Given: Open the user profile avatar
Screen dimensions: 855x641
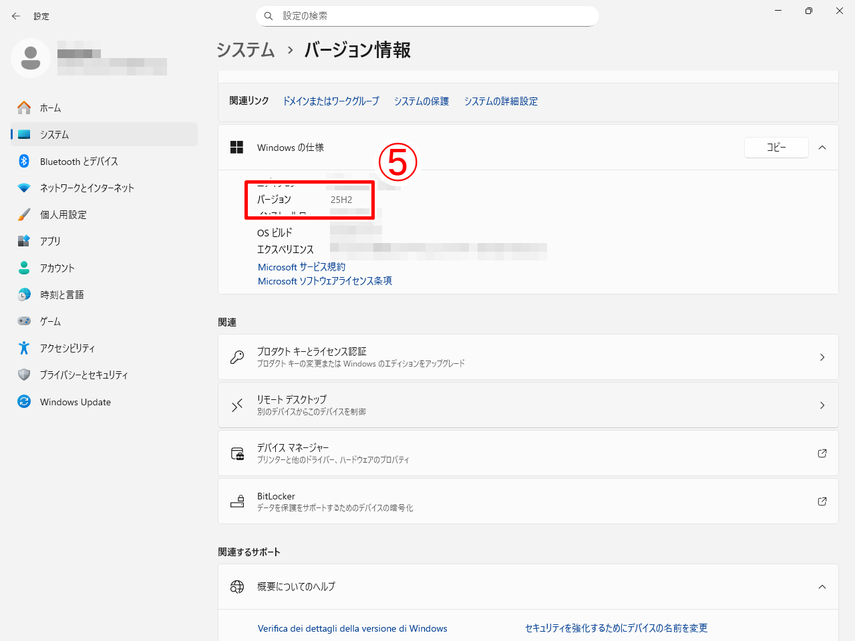Looking at the screenshot, I should pos(31,58).
